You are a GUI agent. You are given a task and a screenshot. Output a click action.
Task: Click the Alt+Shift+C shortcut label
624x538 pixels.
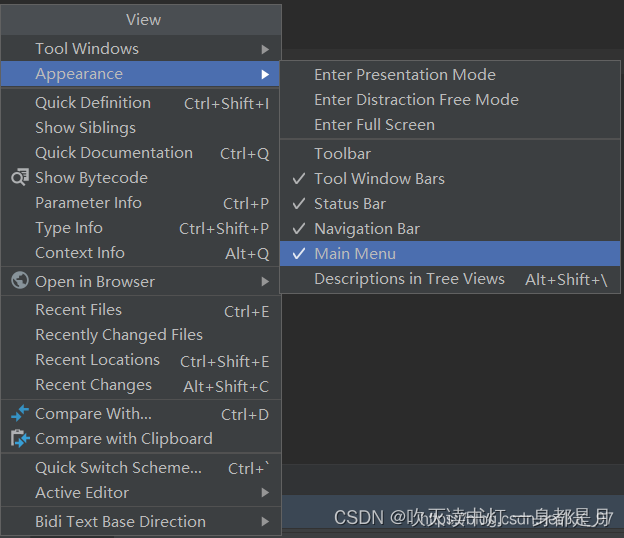tap(226, 387)
